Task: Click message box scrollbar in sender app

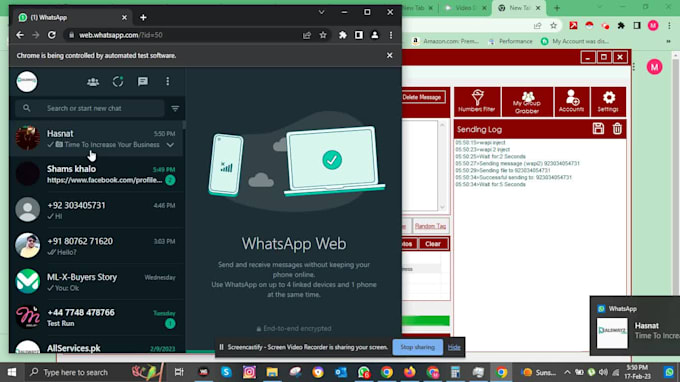Action: click(442, 166)
